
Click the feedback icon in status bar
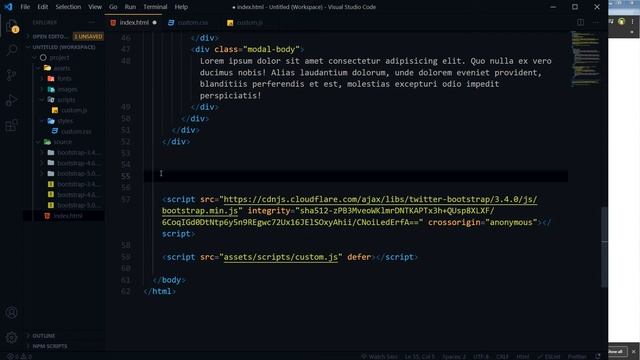point(598,356)
